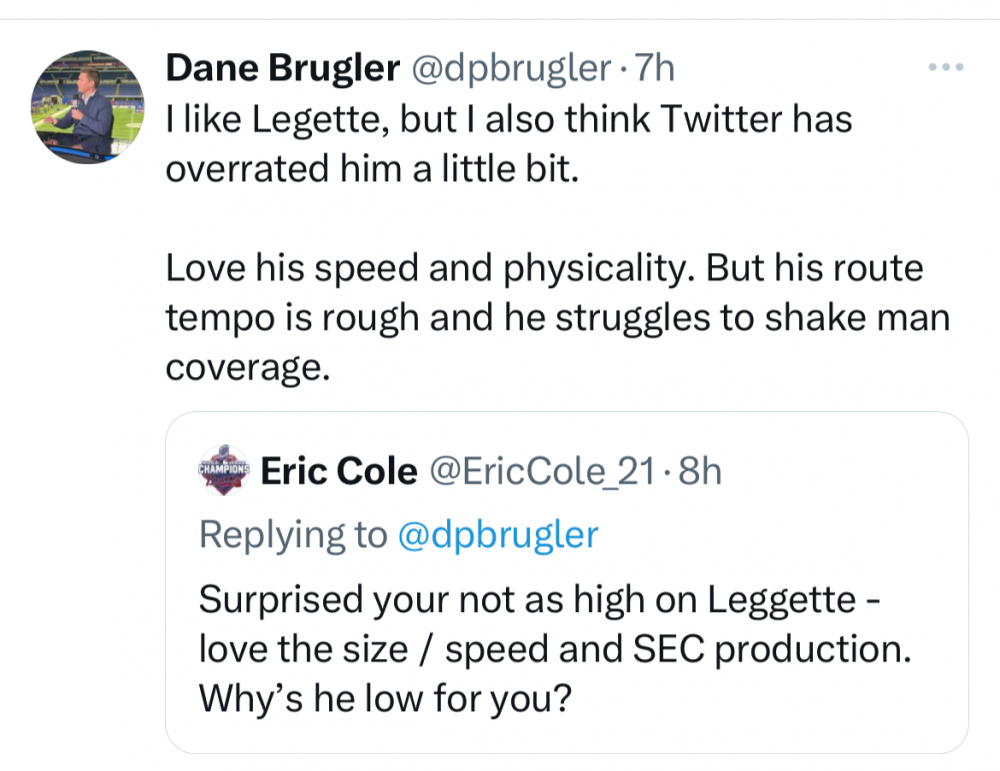Click tweet line "I like Legette, but I also"
The image size is (1000, 771).
pos(508,120)
